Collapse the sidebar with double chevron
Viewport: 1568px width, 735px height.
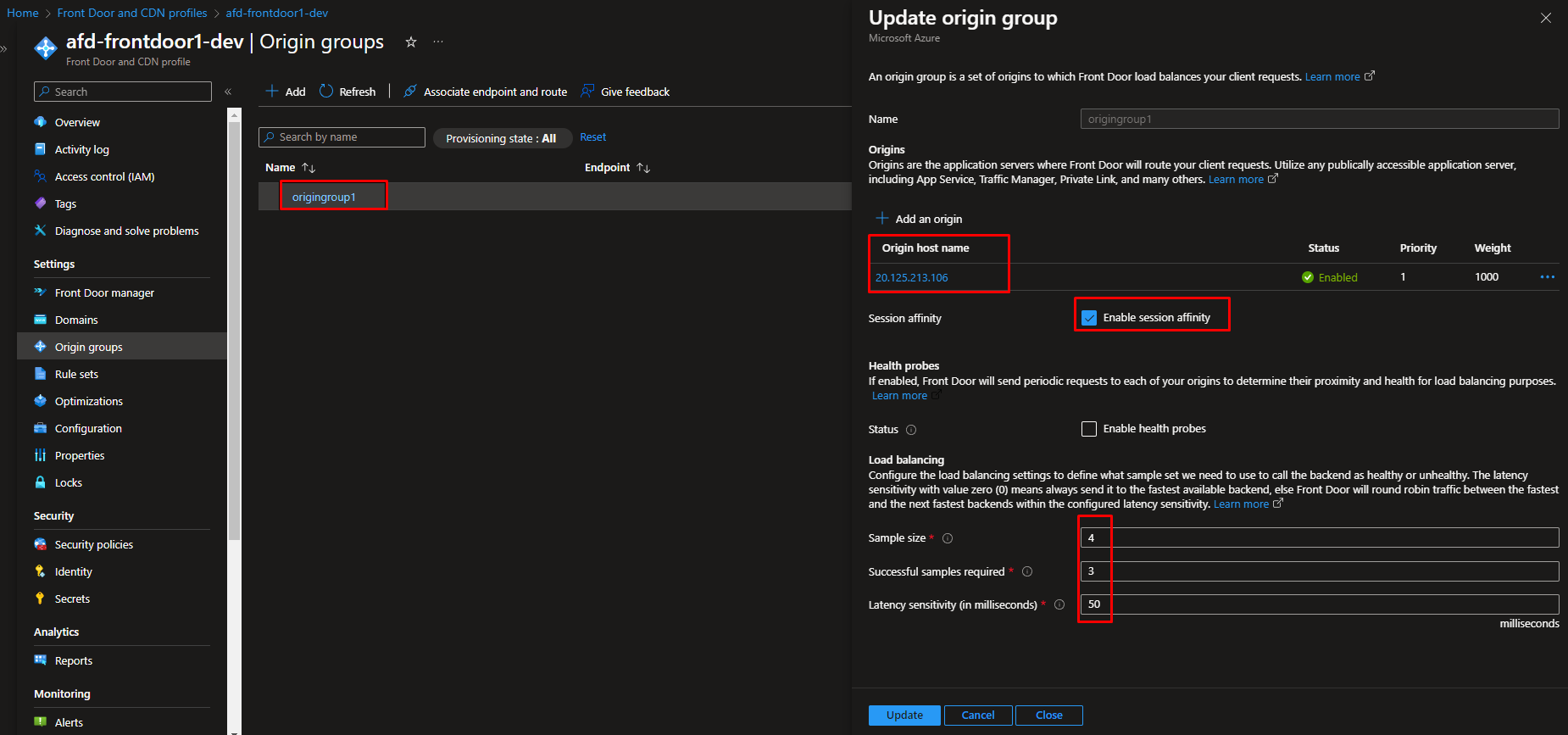228,92
